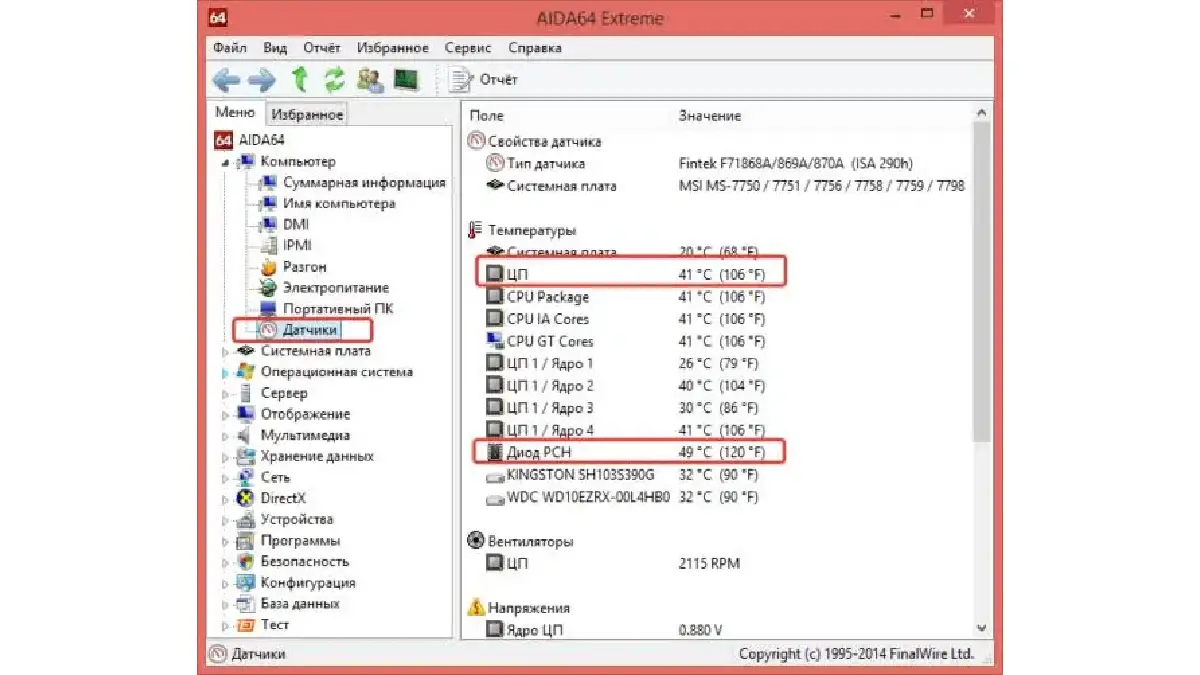Click the Напряжения warning icon
1200x675 pixels.
coord(476,607)
